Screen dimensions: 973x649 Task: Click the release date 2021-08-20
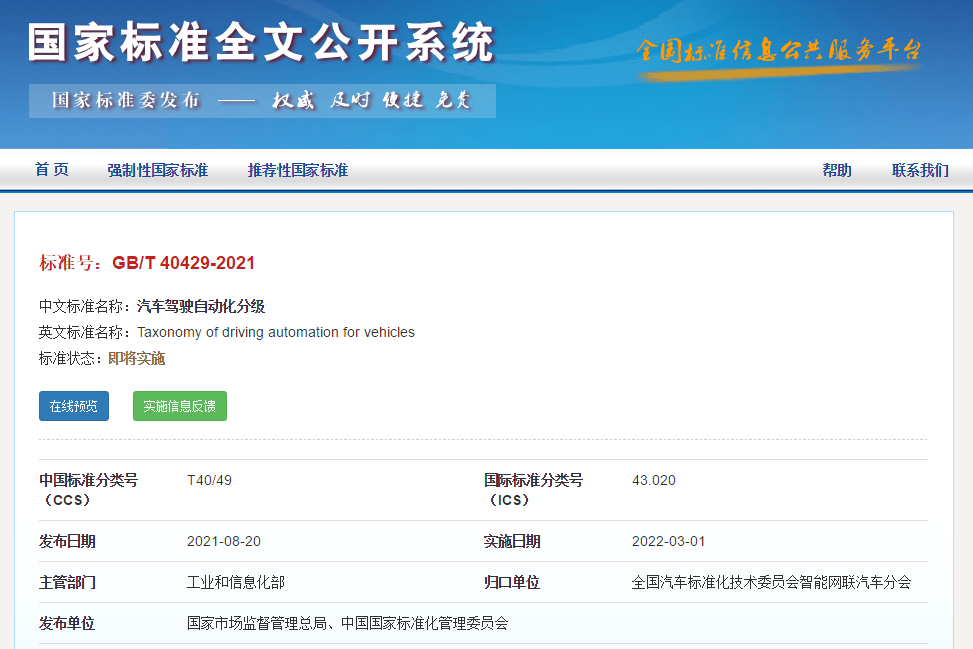point(224,541)
